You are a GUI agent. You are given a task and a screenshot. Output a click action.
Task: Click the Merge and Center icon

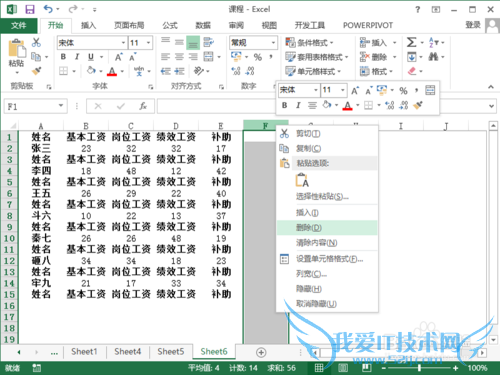click(208, 57)
